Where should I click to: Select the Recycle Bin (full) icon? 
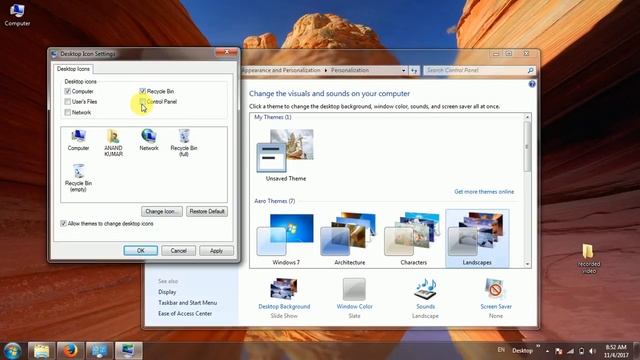[184, 143]
